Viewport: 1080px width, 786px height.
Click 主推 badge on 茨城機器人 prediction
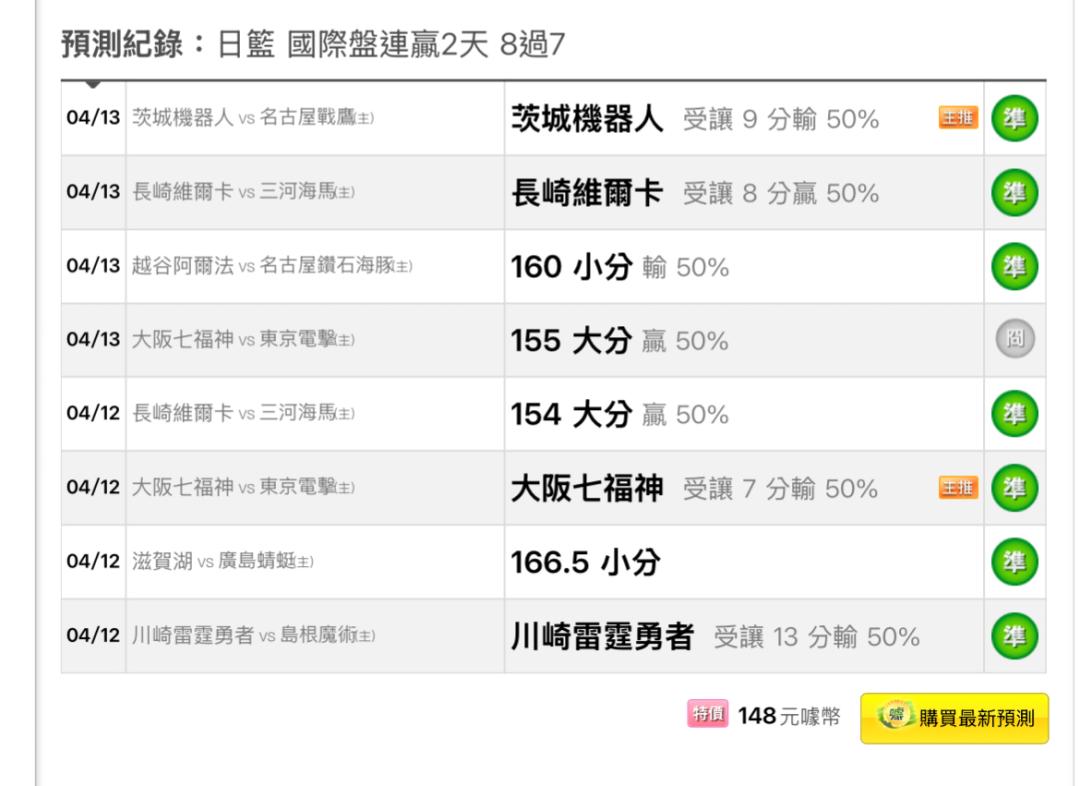958,118
